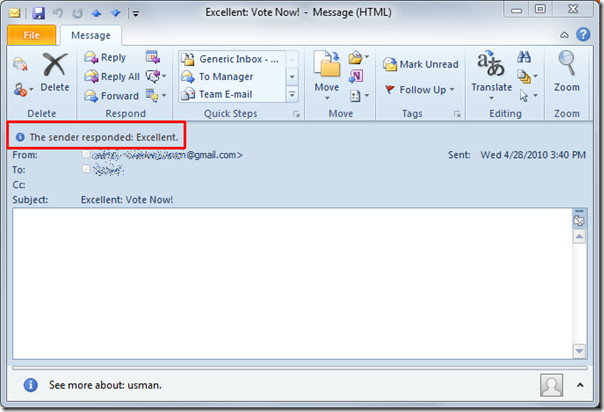Click the people pane info icon

pyautogui.click(x=31, y=385)
